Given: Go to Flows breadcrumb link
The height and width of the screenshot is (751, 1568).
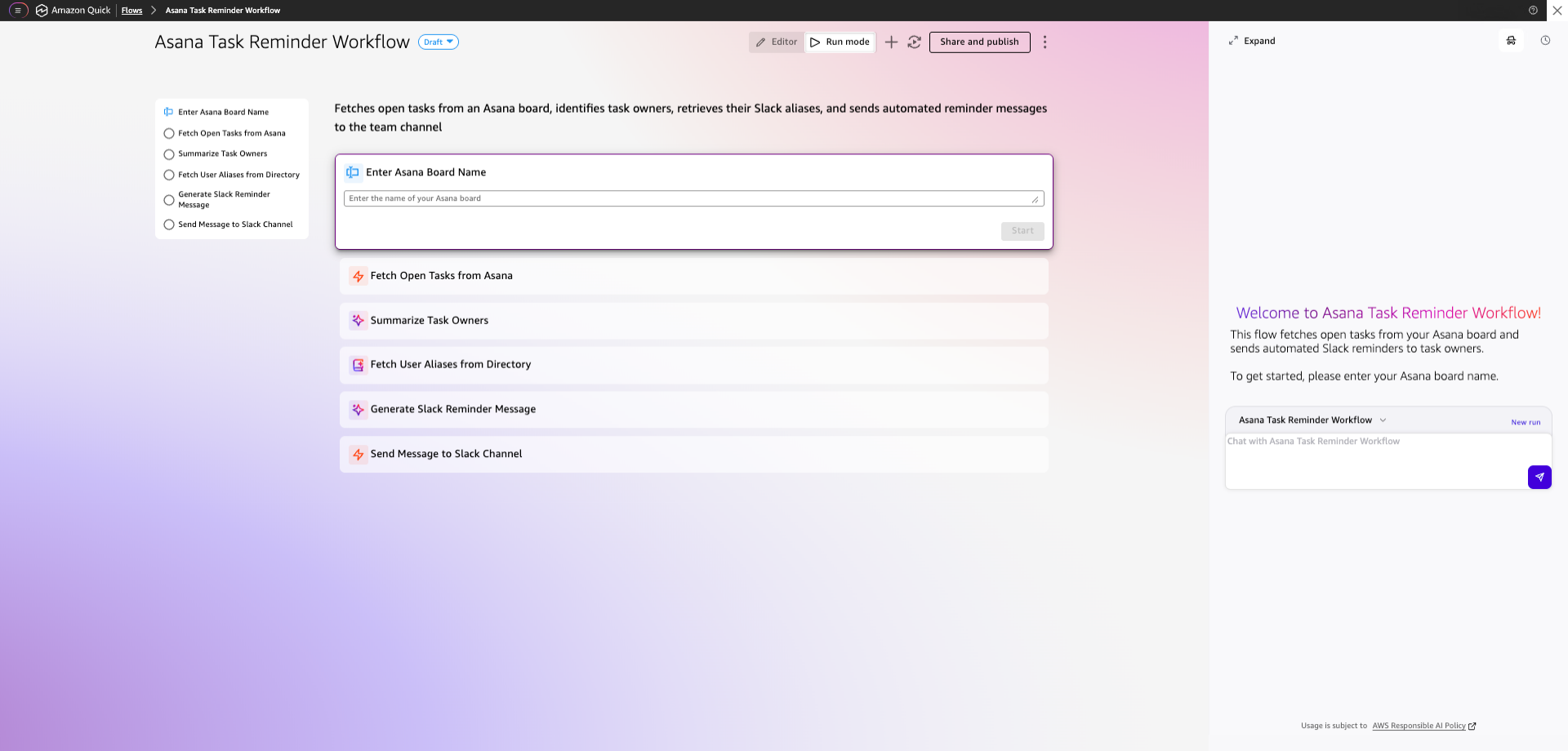Looking at the screenshot, I should [131, 11].
